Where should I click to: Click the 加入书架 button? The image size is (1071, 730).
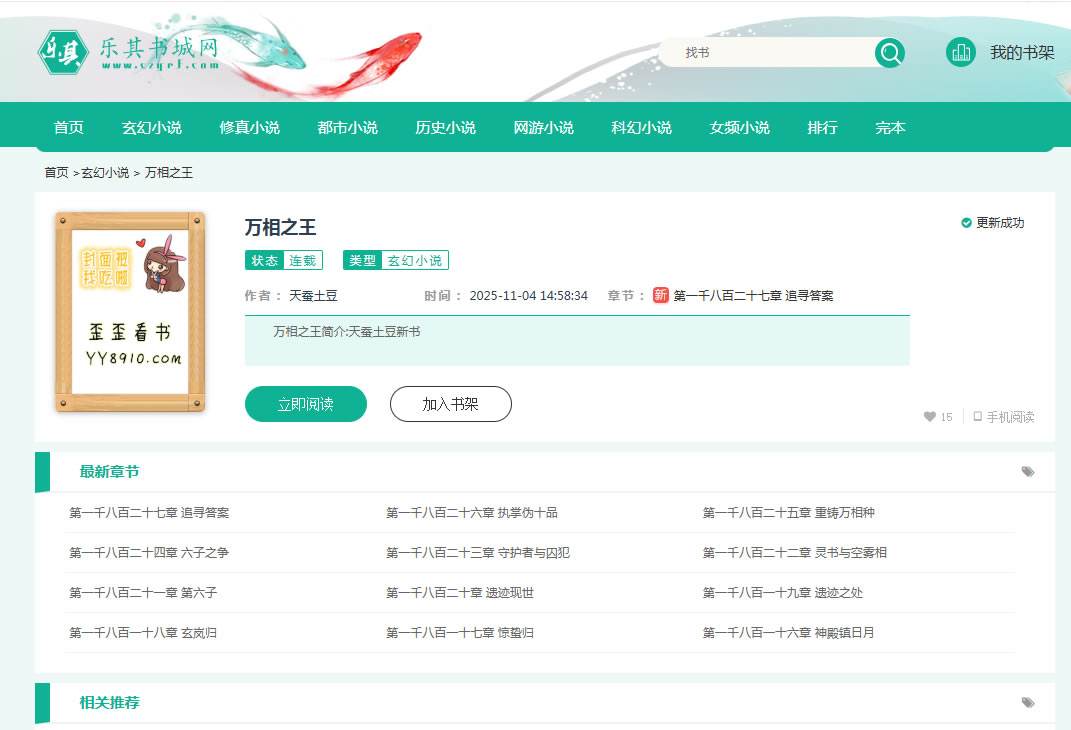[x=450, y=404]
